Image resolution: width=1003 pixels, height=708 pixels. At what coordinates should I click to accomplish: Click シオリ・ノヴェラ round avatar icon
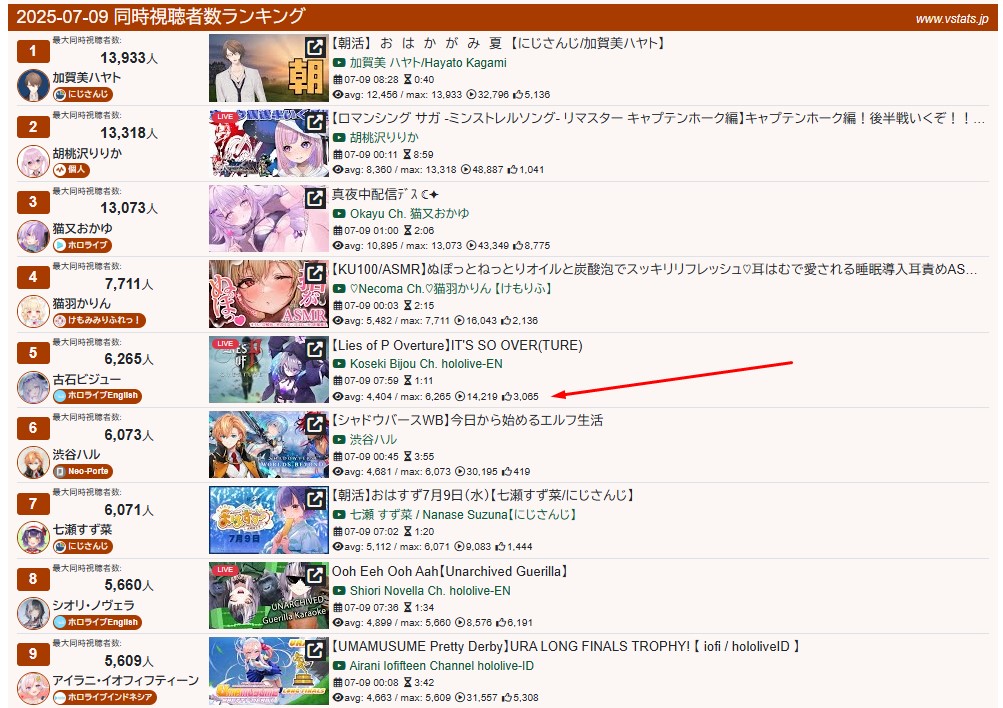pos(33,613)
